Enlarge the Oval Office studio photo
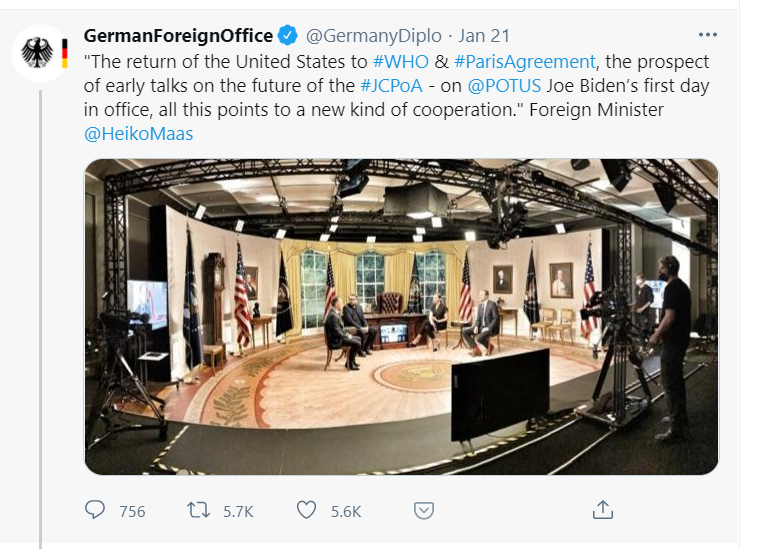 click(401, 316)
